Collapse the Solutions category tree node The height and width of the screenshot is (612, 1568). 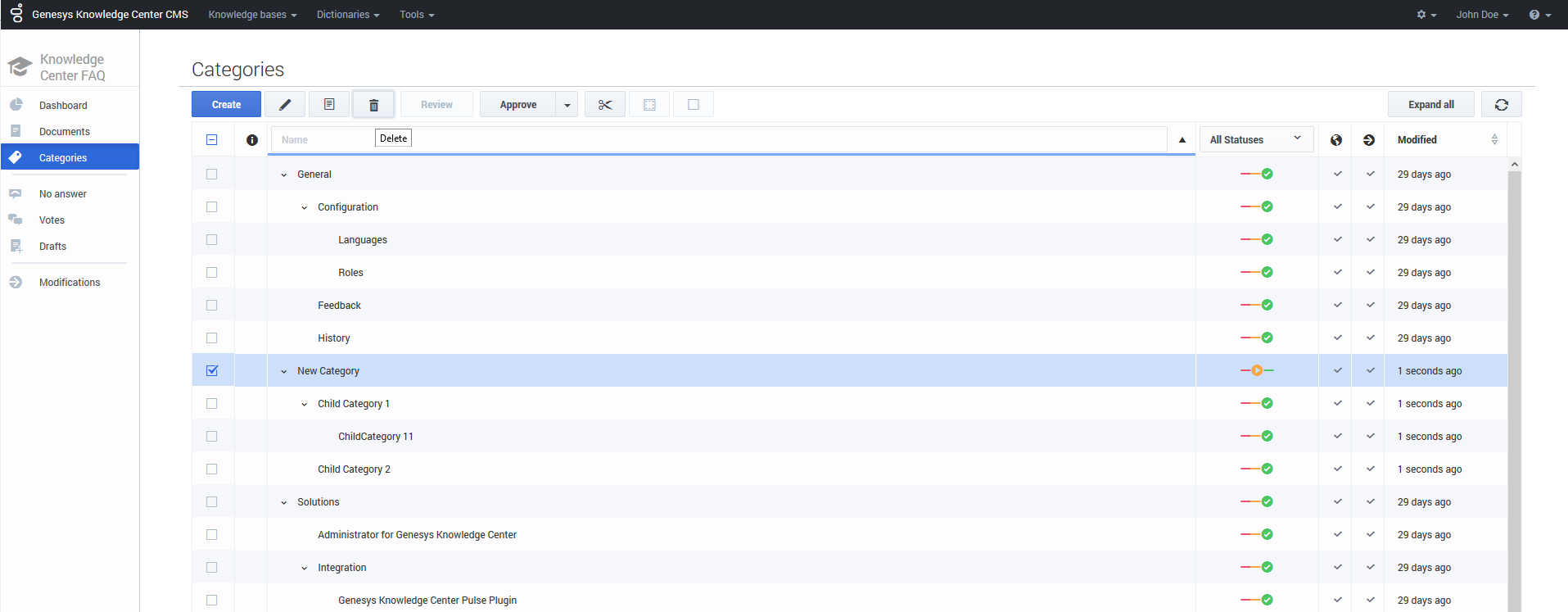(284, 502)
